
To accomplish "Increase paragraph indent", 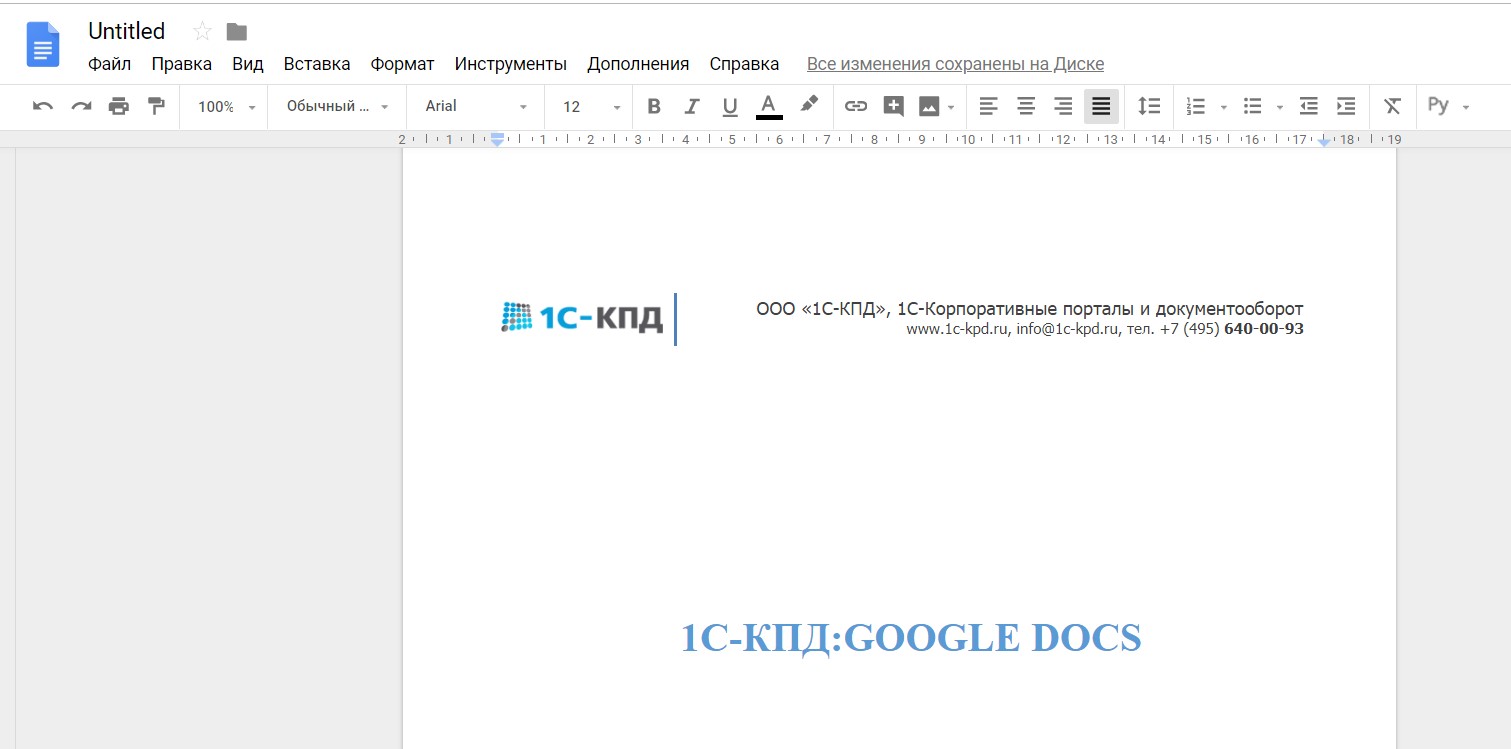I will tap(1346, 106).
